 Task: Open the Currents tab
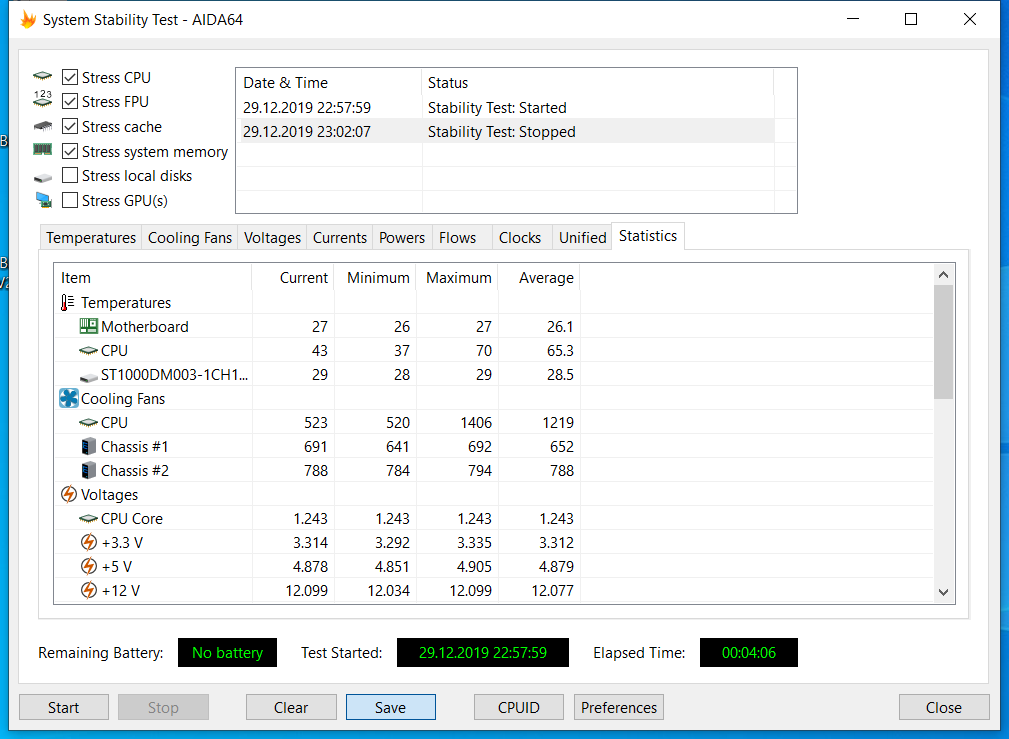coord(340,238)
